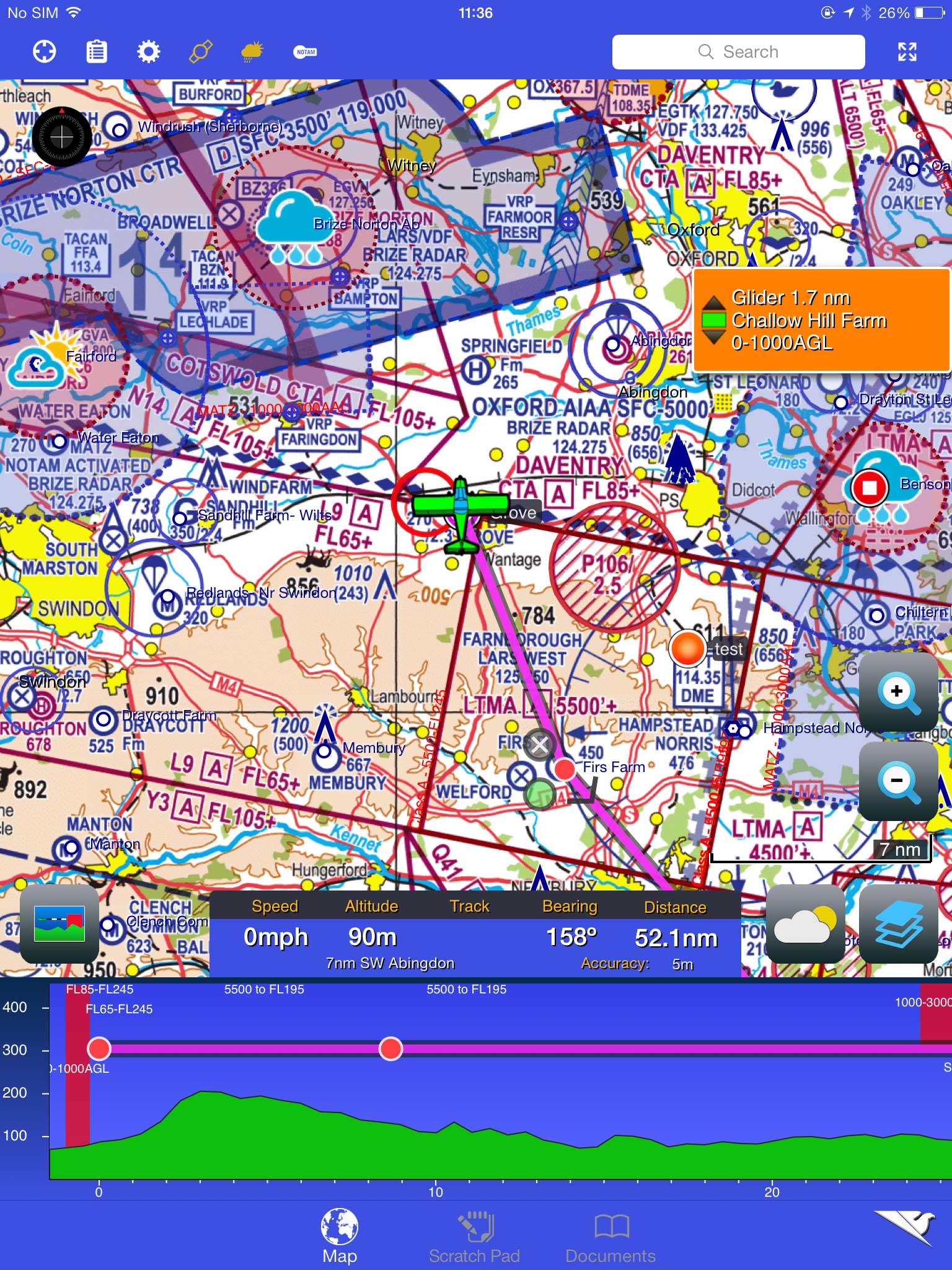The height and width of the screenshot is (1270, 952).
Task: Tap the Firs Farm red waypoint dot
Action: tap(565, 769)
